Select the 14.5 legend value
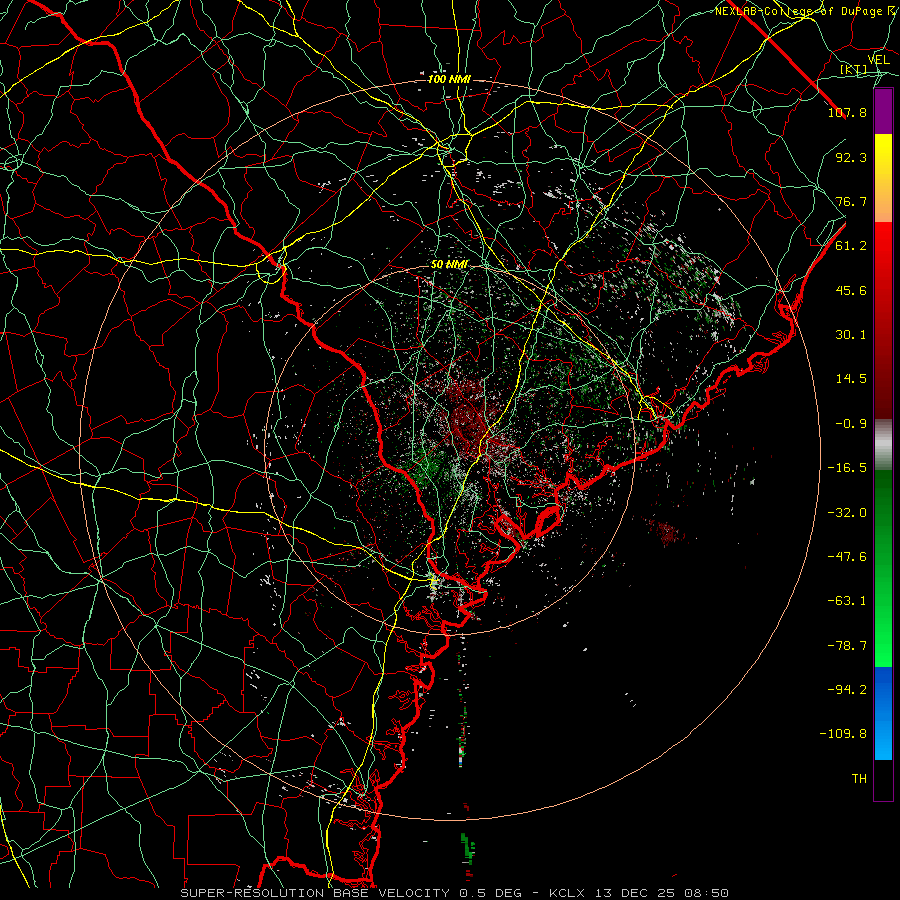This screenshot has height=900, width=900. click(851, 379)
